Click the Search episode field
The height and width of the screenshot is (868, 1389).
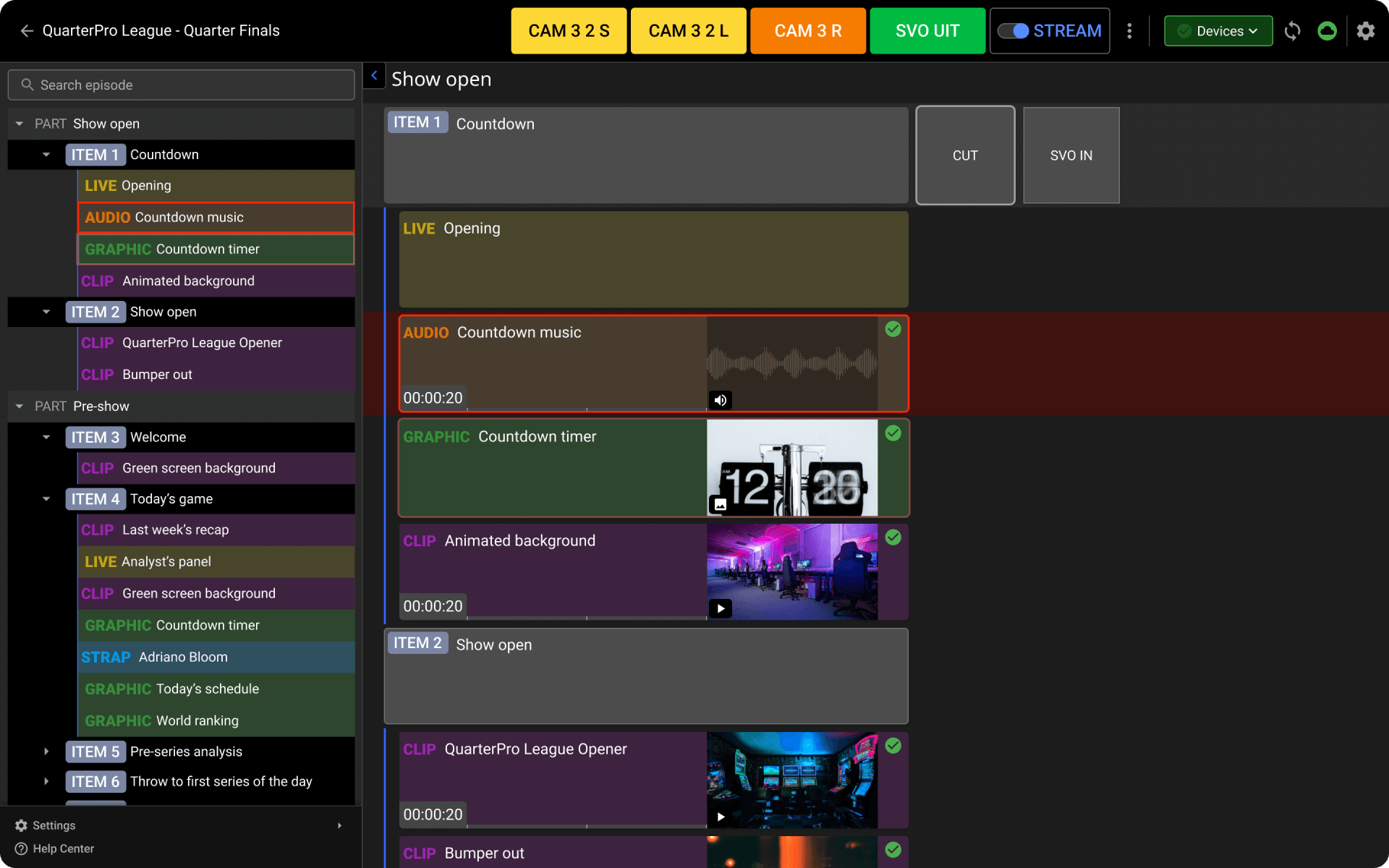point(181,85)
